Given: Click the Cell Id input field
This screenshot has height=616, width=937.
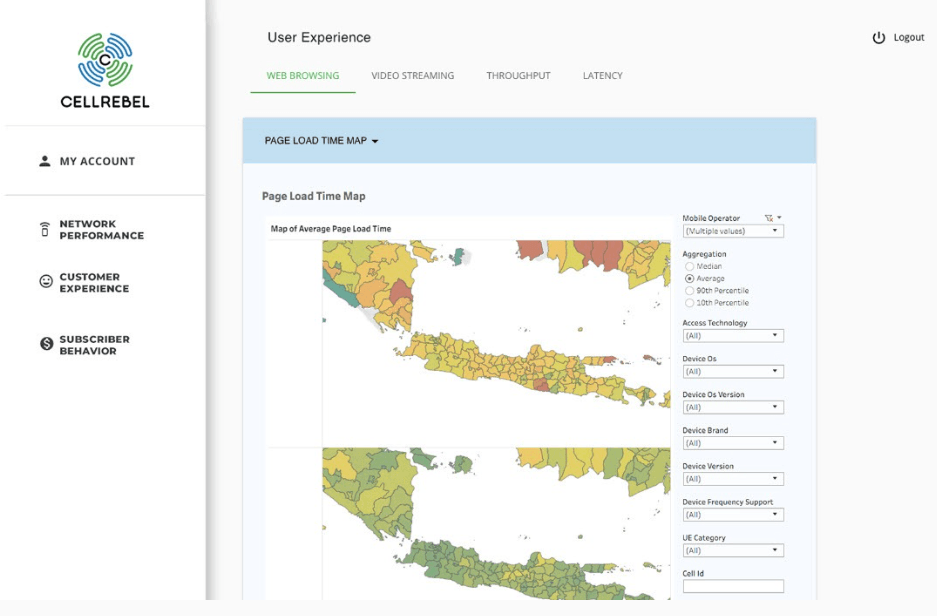Looking at the screenshot, I should [732, 586].
